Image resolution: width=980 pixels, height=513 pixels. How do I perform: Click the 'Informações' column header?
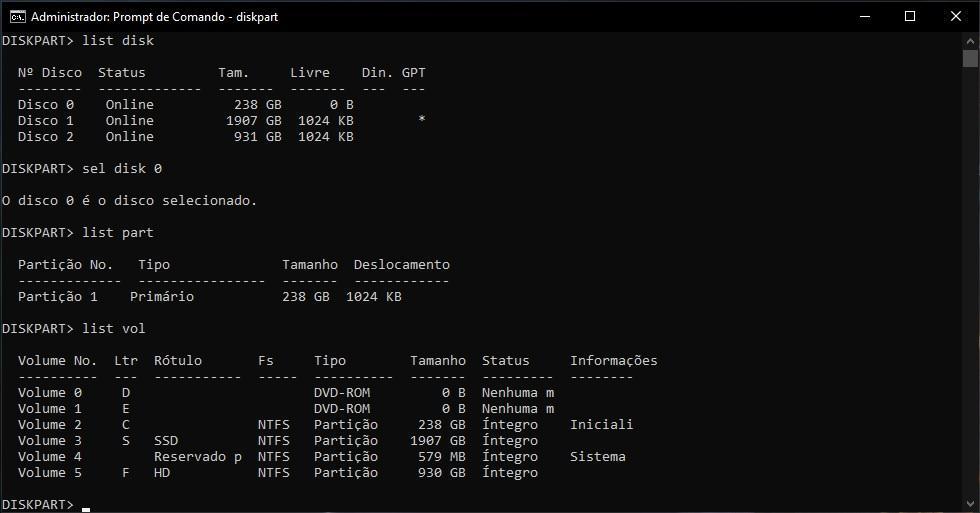pyautogui.click(x=613, y=361)
